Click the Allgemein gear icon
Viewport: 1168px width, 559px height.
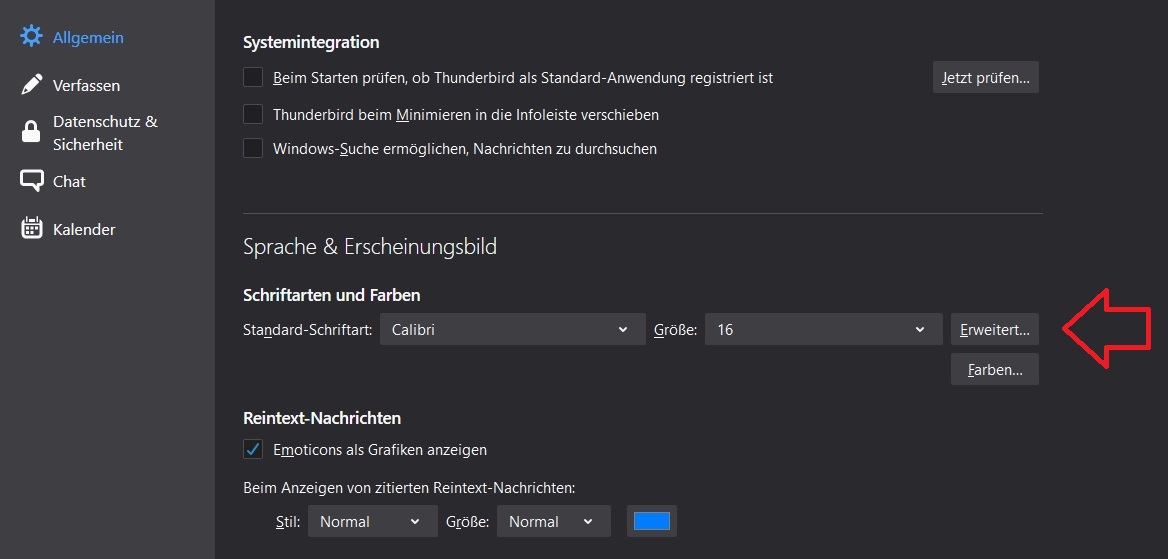(32, 37)
